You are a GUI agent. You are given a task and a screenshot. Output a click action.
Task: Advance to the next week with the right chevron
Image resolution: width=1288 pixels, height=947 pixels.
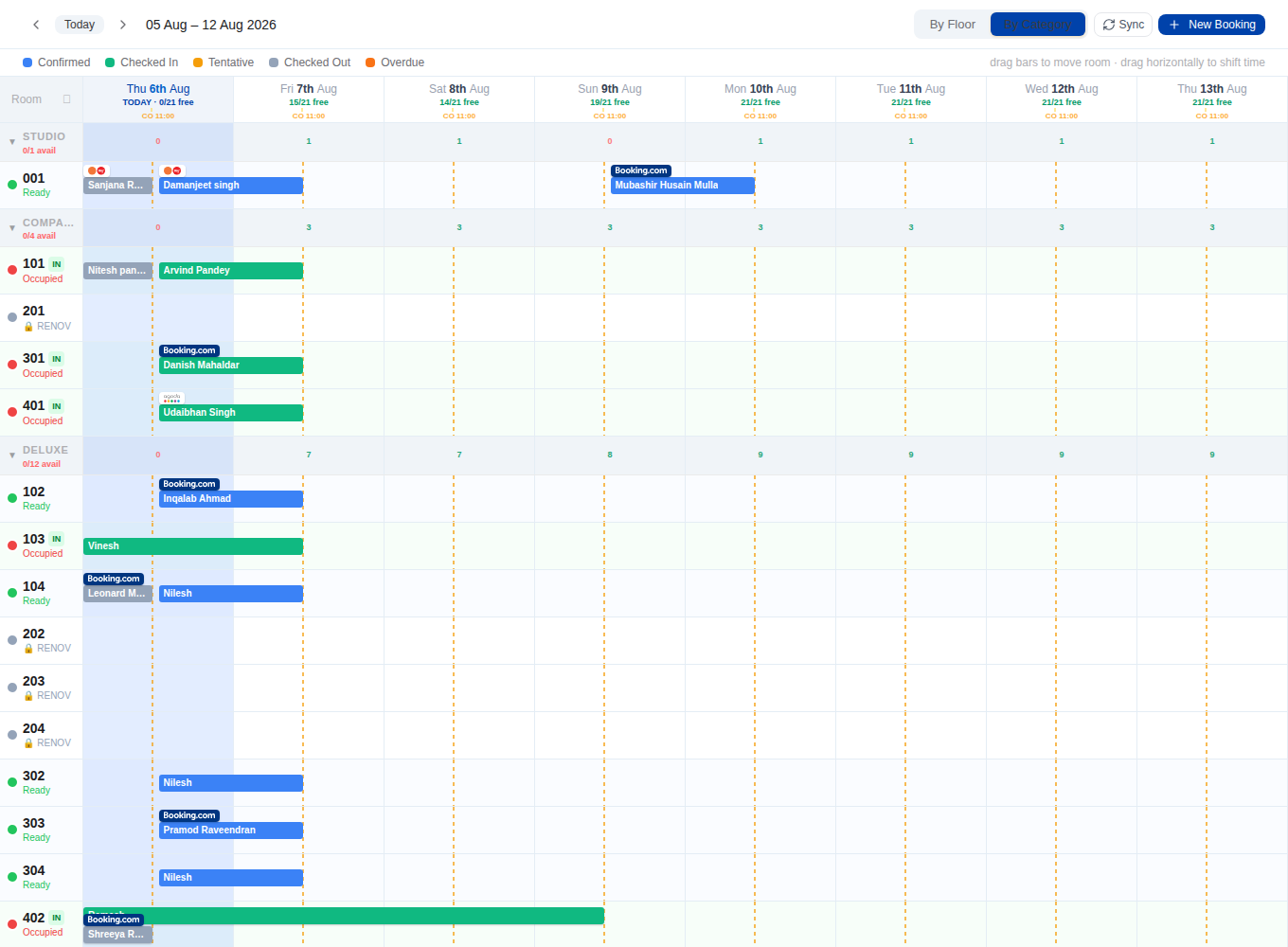pos(123,25)
